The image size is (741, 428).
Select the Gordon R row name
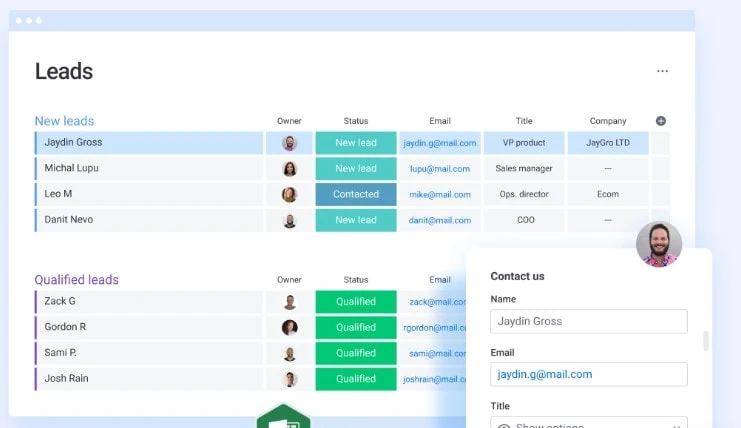click(x=65, y=327)
